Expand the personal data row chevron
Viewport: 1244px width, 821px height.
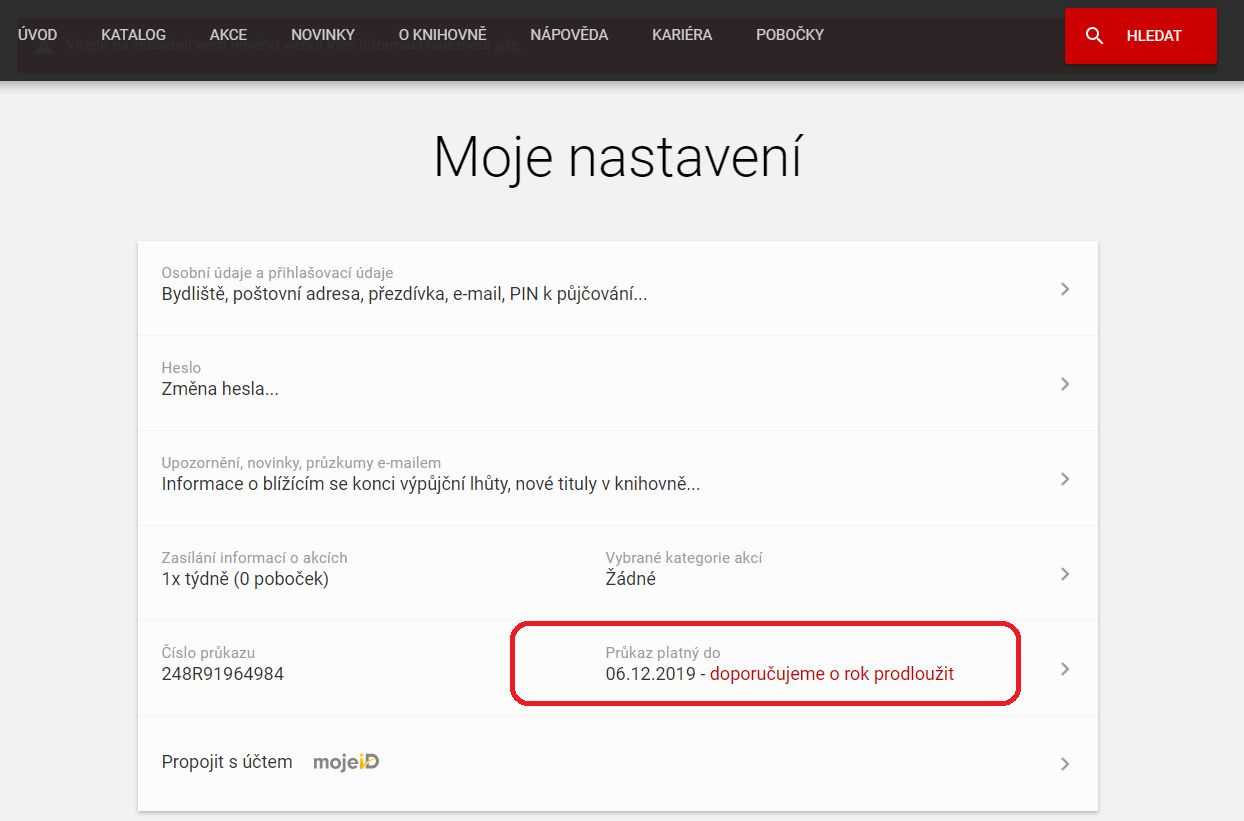(1065, 289)
